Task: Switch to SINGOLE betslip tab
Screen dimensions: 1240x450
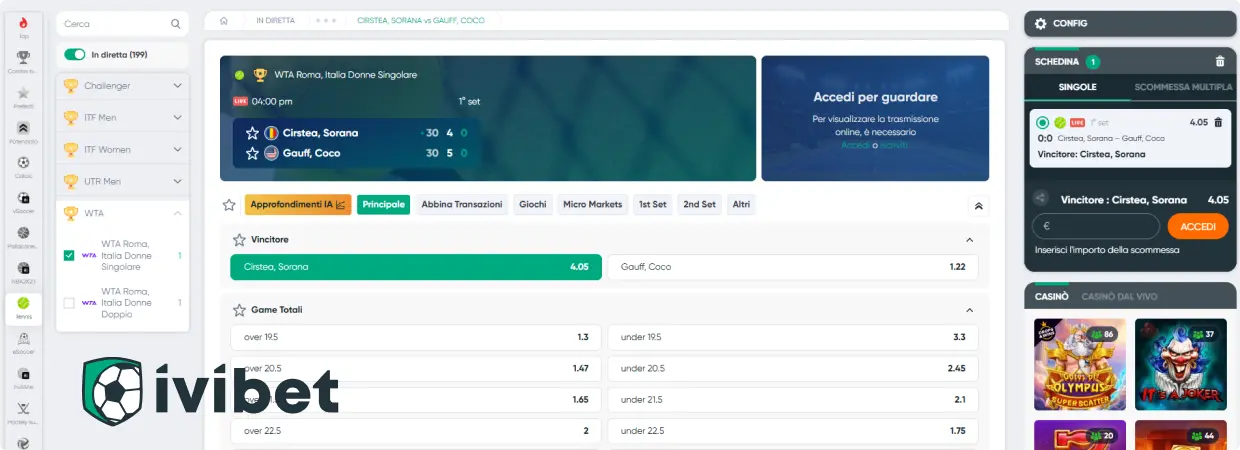Action: pyautogui.click(x=1078, y=87)
